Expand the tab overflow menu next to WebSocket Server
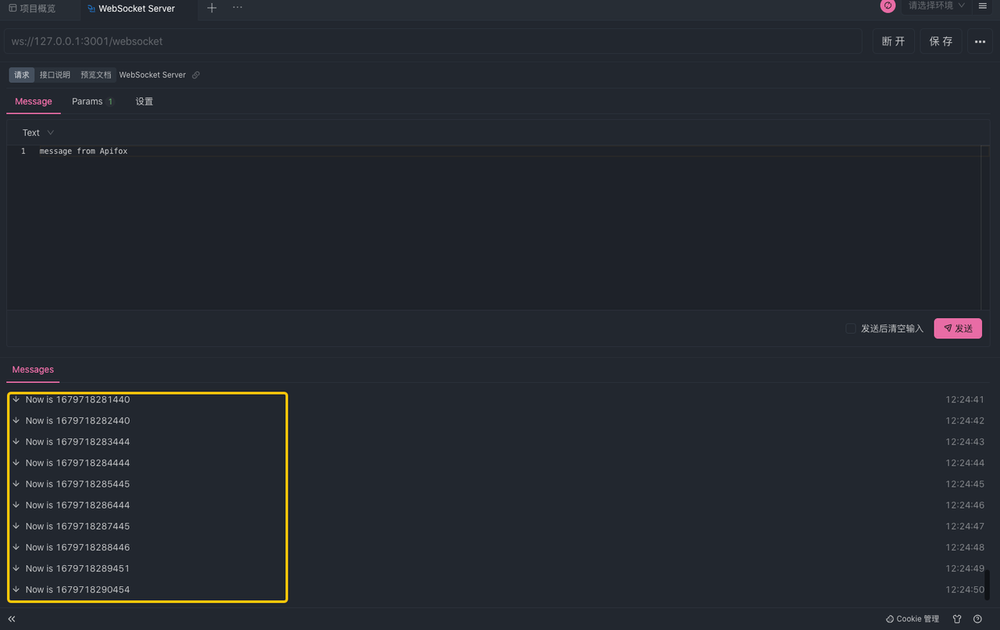The image size is (1000, 630). tap(237, 9)
